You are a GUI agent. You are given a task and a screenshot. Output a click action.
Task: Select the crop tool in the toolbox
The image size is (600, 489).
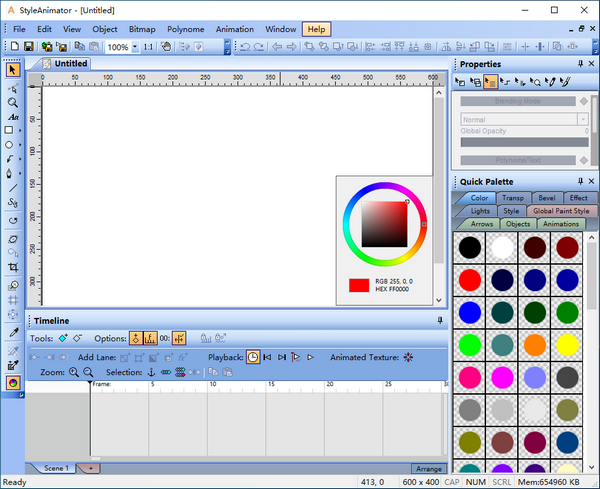coord(12,268)
